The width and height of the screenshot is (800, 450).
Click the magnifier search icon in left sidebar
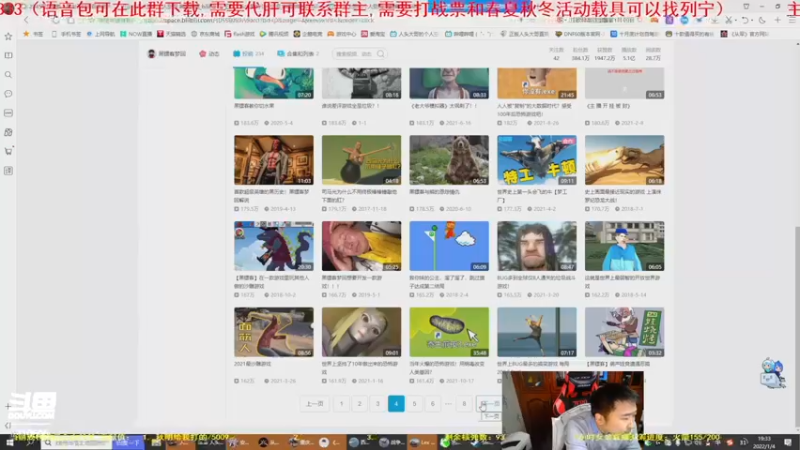pos(8,74)
